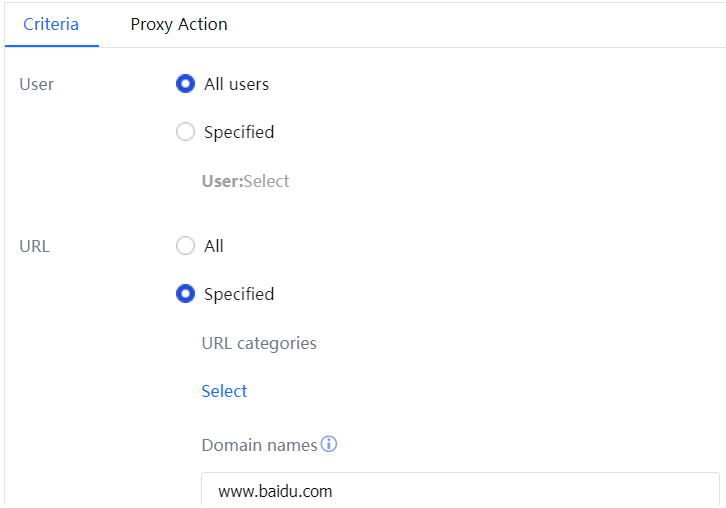Click the 'All users' option text
The width and height of the screenshot is (726, 508).
[x=236, y=84]
